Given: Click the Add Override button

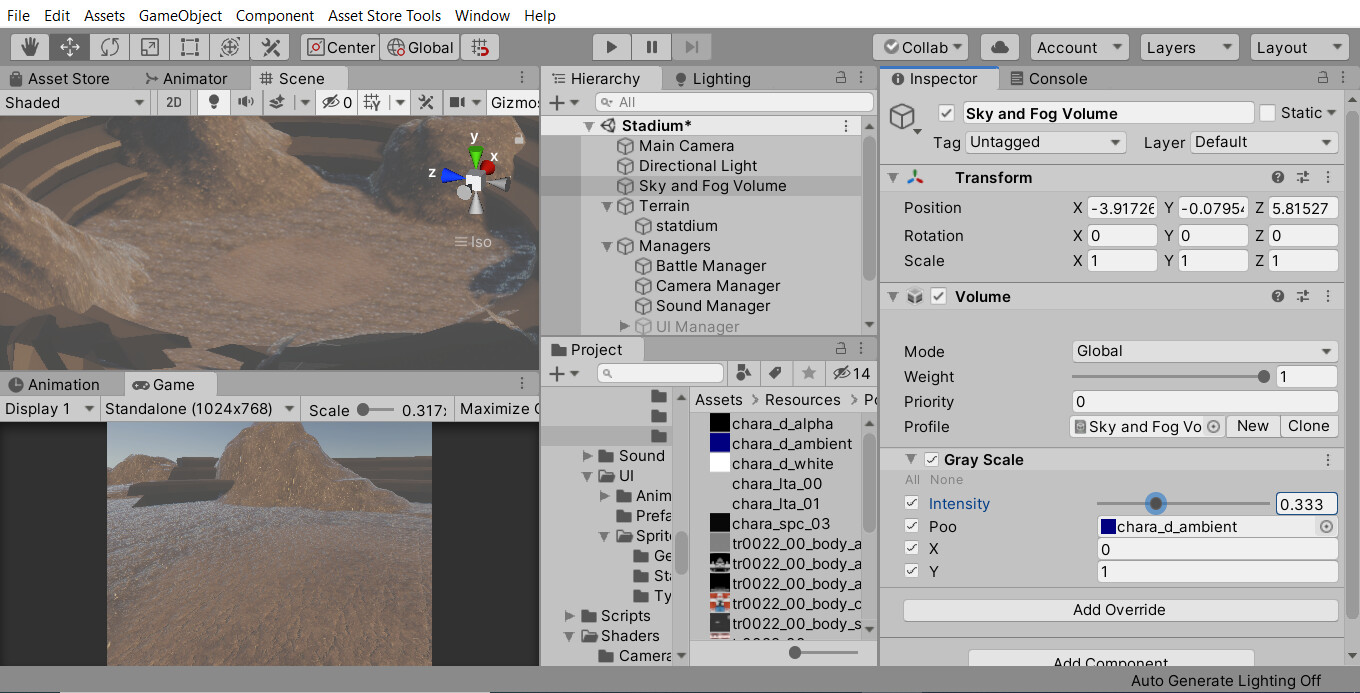Looking at the screenshot, I should coord(1119,610).
